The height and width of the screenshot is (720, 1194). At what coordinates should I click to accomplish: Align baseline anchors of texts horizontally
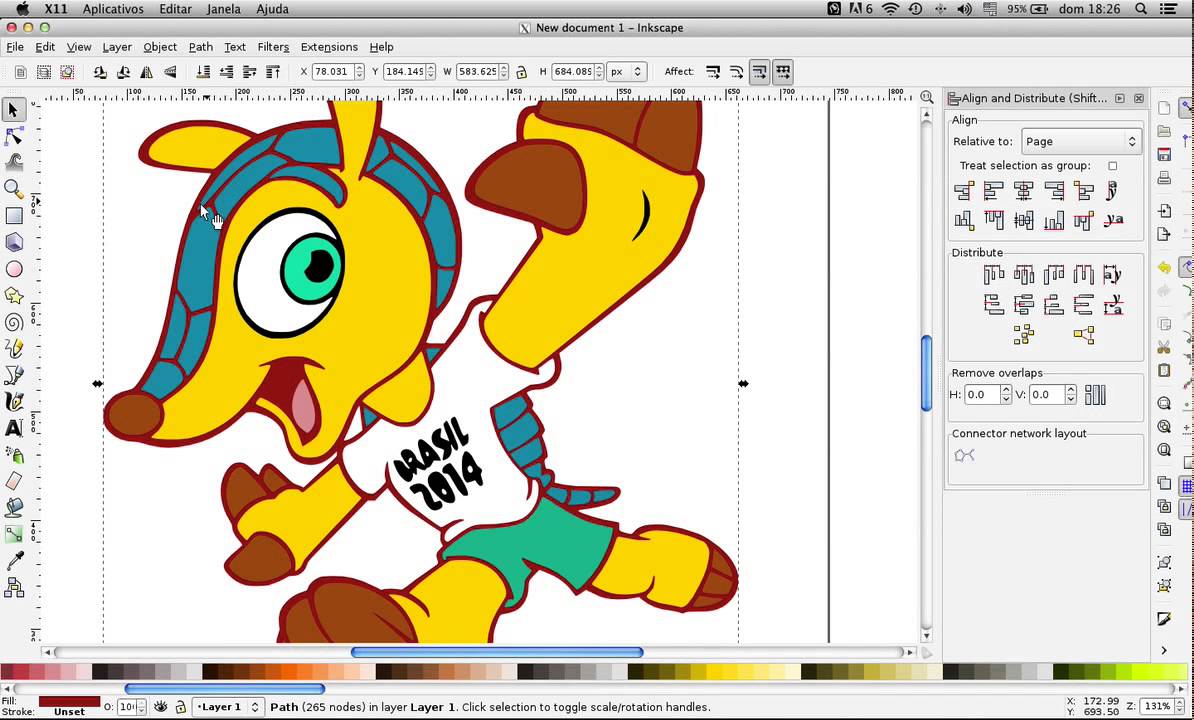tap(1113, 190)
